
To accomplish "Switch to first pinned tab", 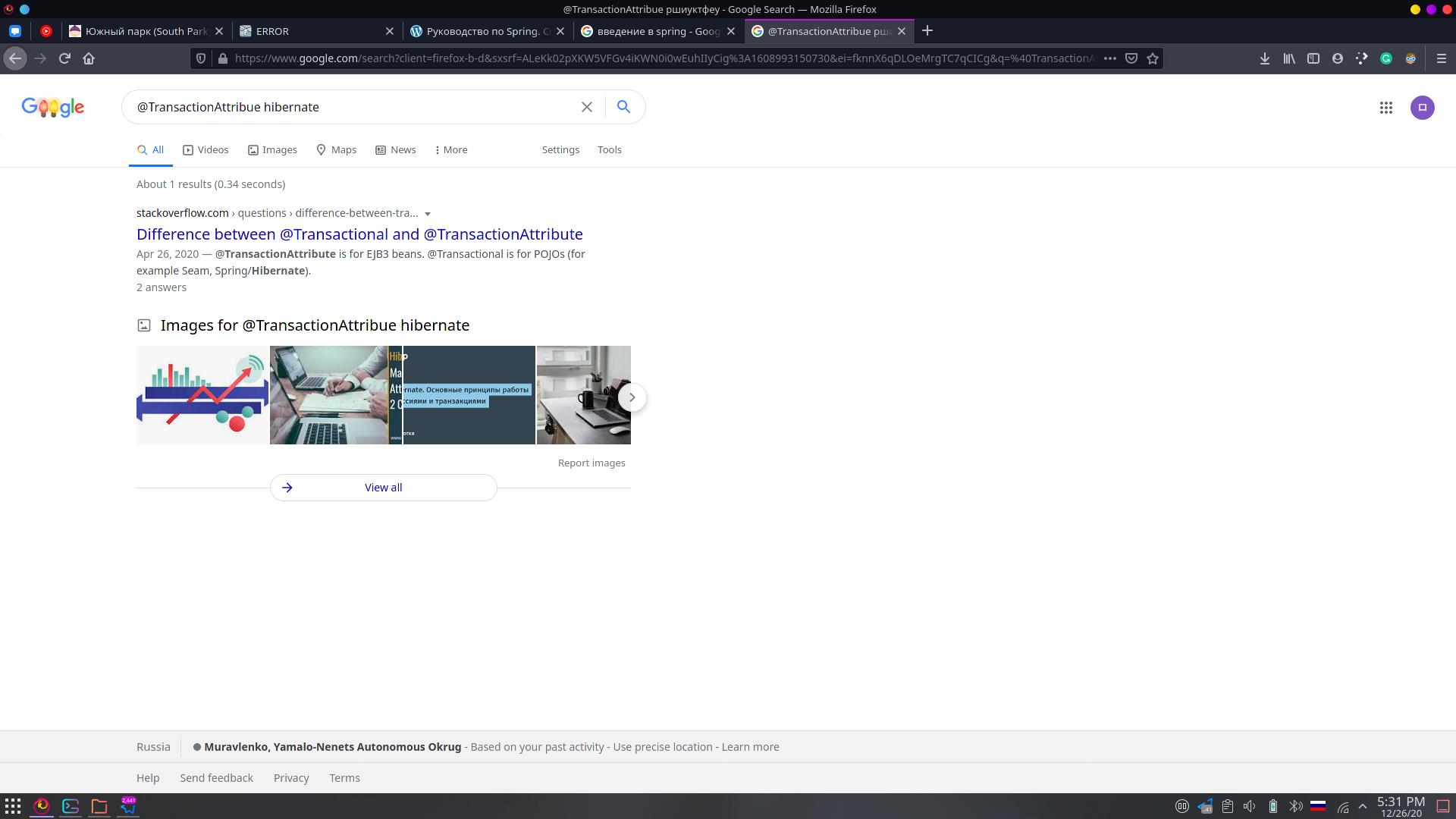I will tap(15, 31).
